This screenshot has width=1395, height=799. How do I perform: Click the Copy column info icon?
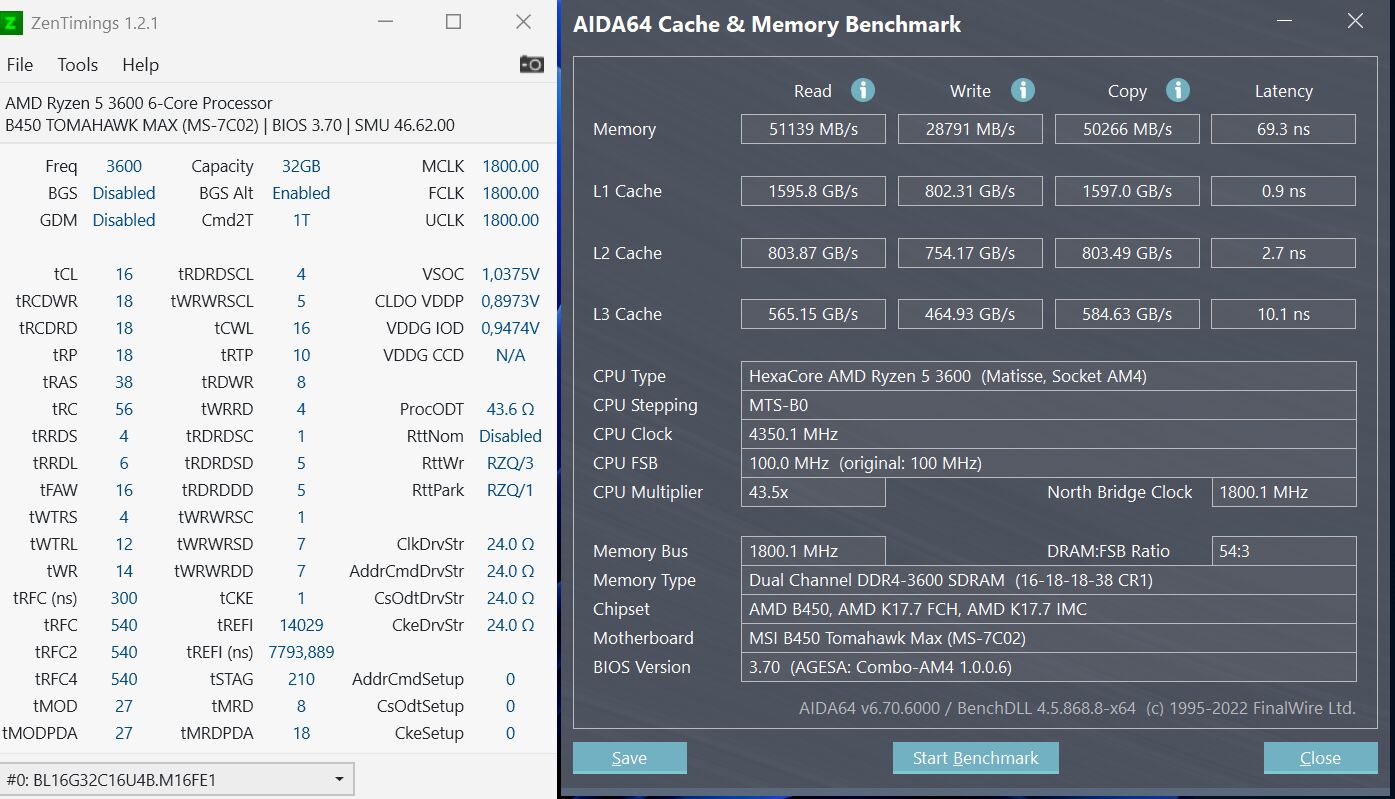(1178, 90)
